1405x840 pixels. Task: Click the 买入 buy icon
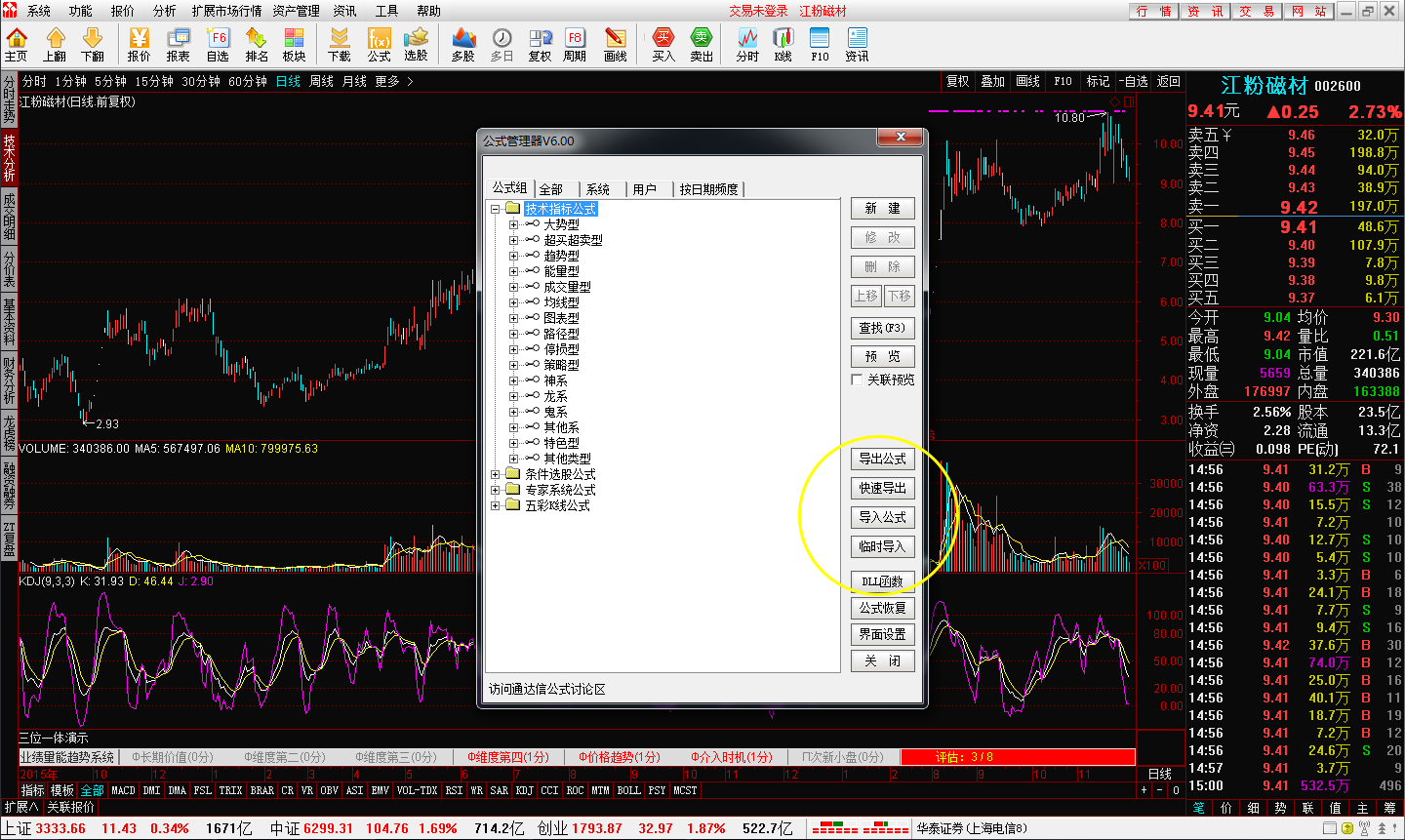tap(663, 44)
